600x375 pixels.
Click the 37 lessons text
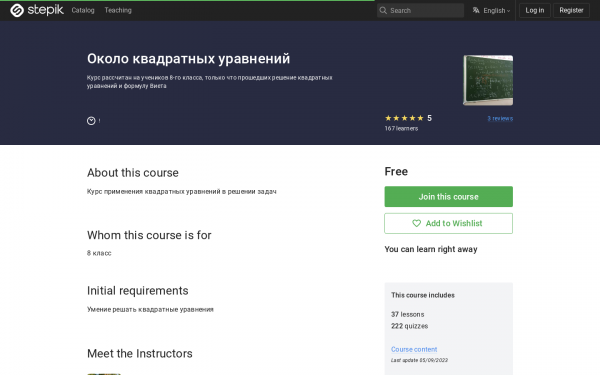click(x=408, y=315)
